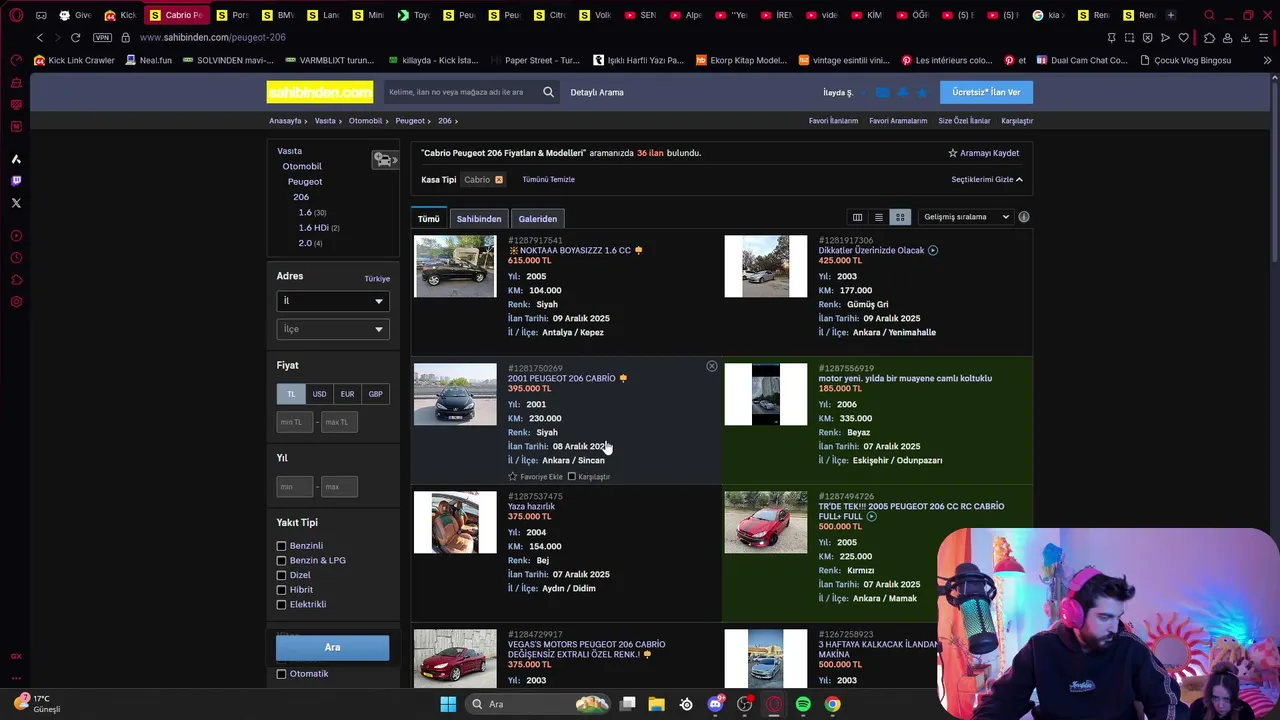Go back with the browser back arrow
This screenshot has height=720, width=1280.
[x=40, y=37]
